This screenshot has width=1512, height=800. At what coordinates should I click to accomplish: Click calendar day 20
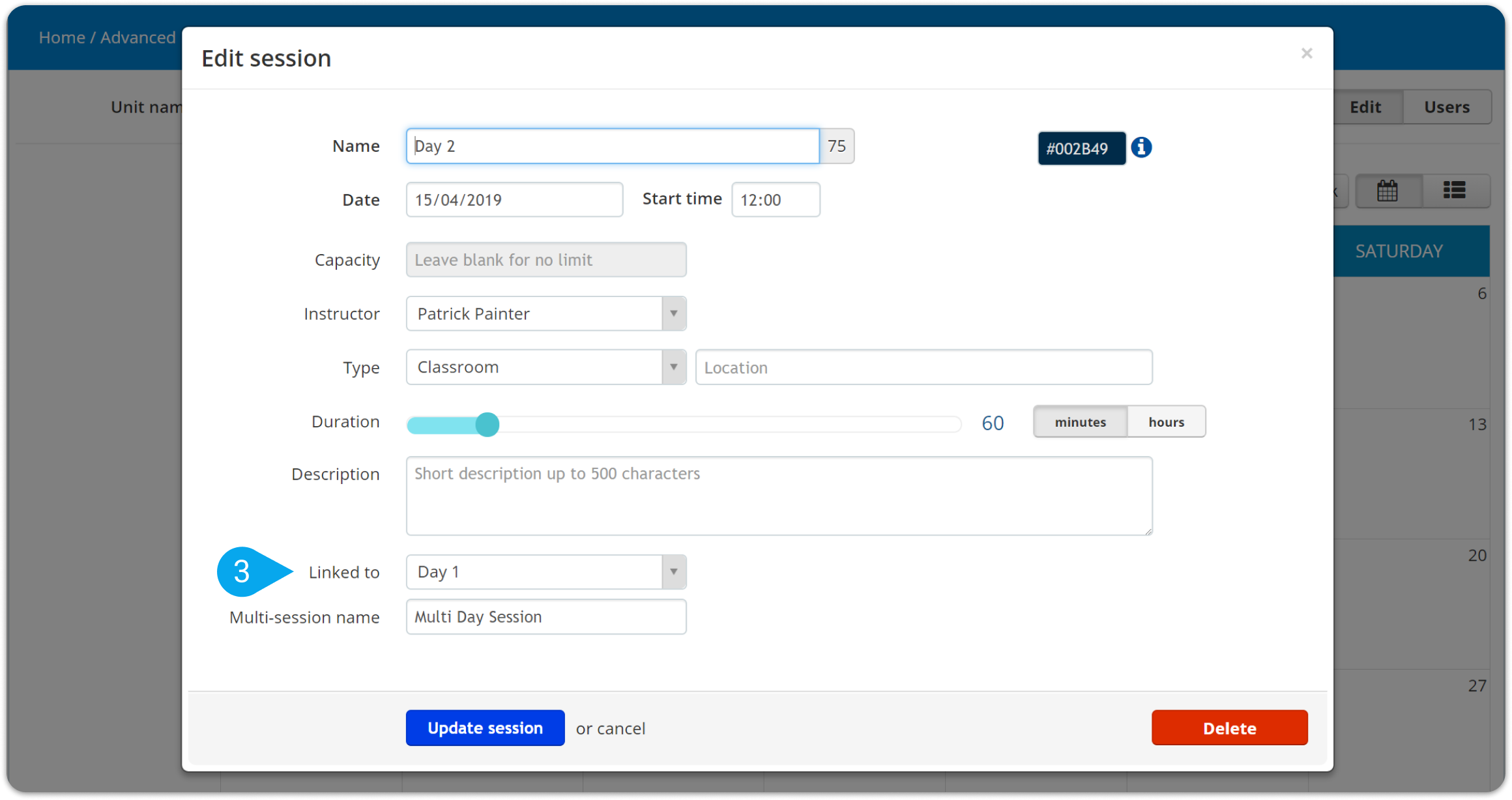click(x=1477, y=556)
